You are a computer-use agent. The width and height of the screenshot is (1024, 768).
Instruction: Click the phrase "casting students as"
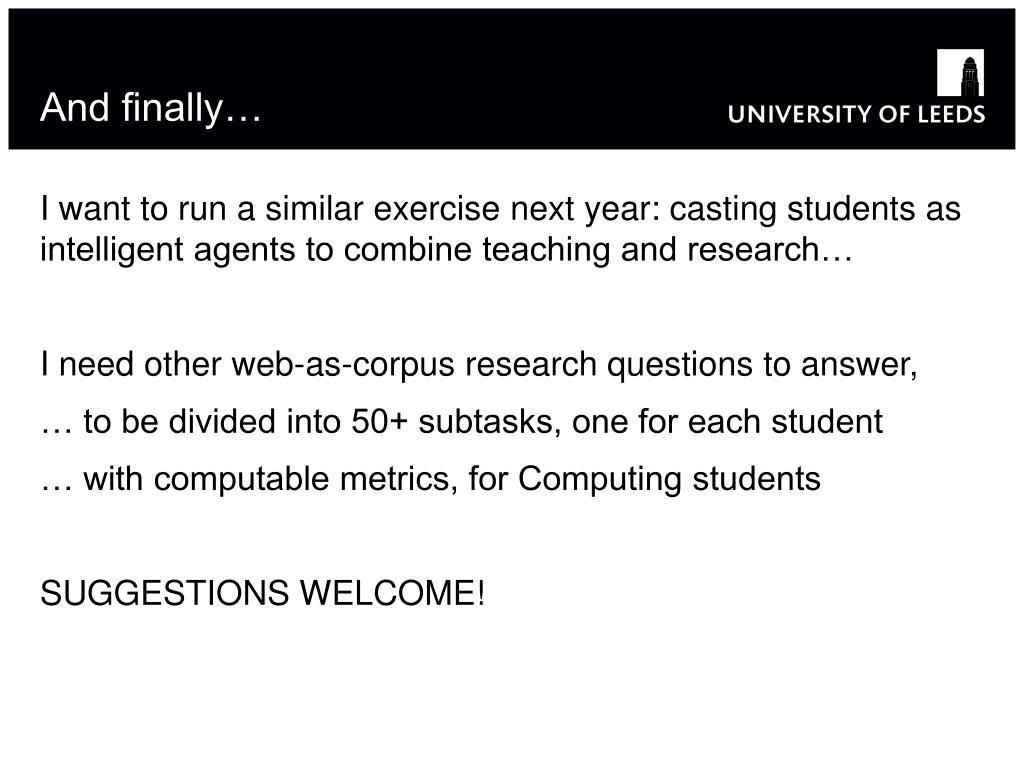coord(815,210)
